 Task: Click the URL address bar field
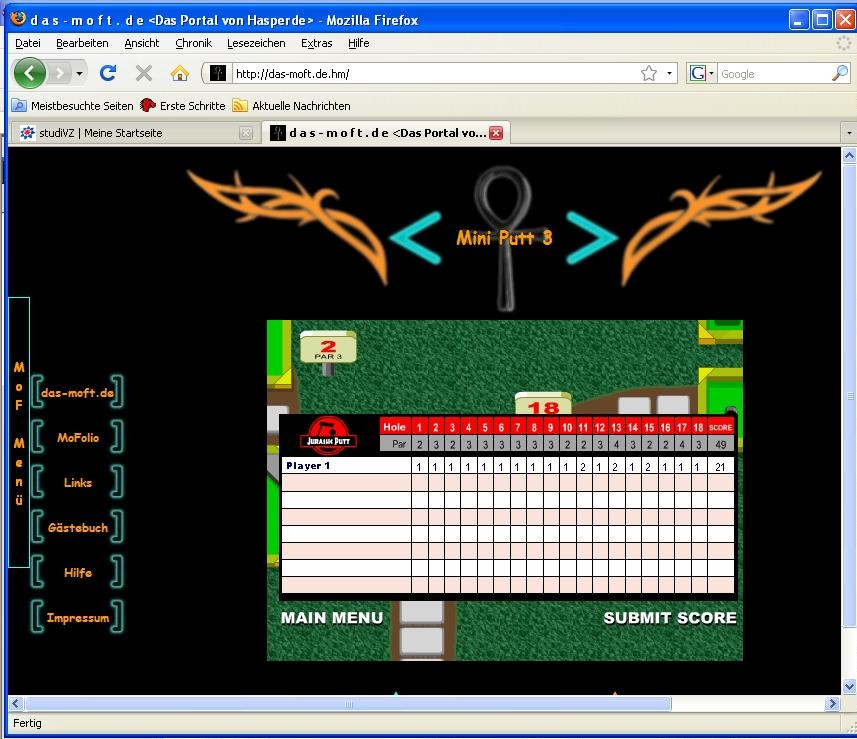[430, 73]
